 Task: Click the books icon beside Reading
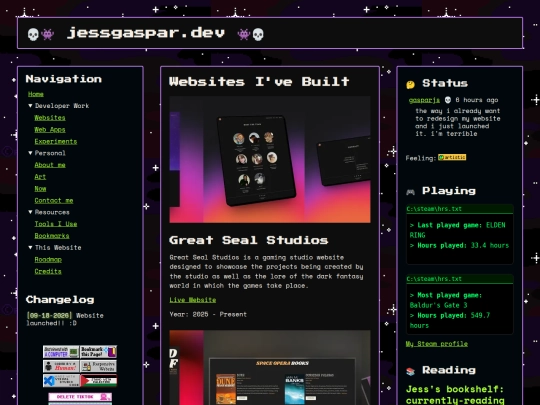pyautogui.click(x=410, y=371)
